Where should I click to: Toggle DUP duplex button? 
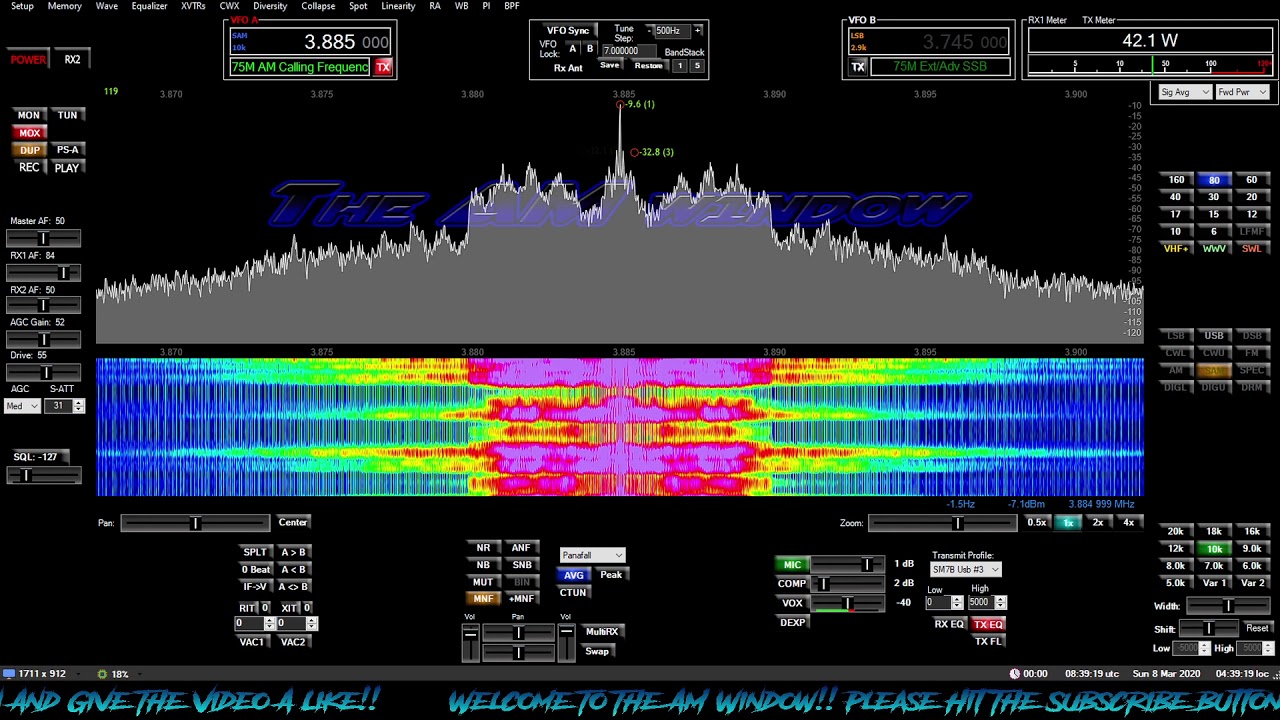click(x=29, y=150)
